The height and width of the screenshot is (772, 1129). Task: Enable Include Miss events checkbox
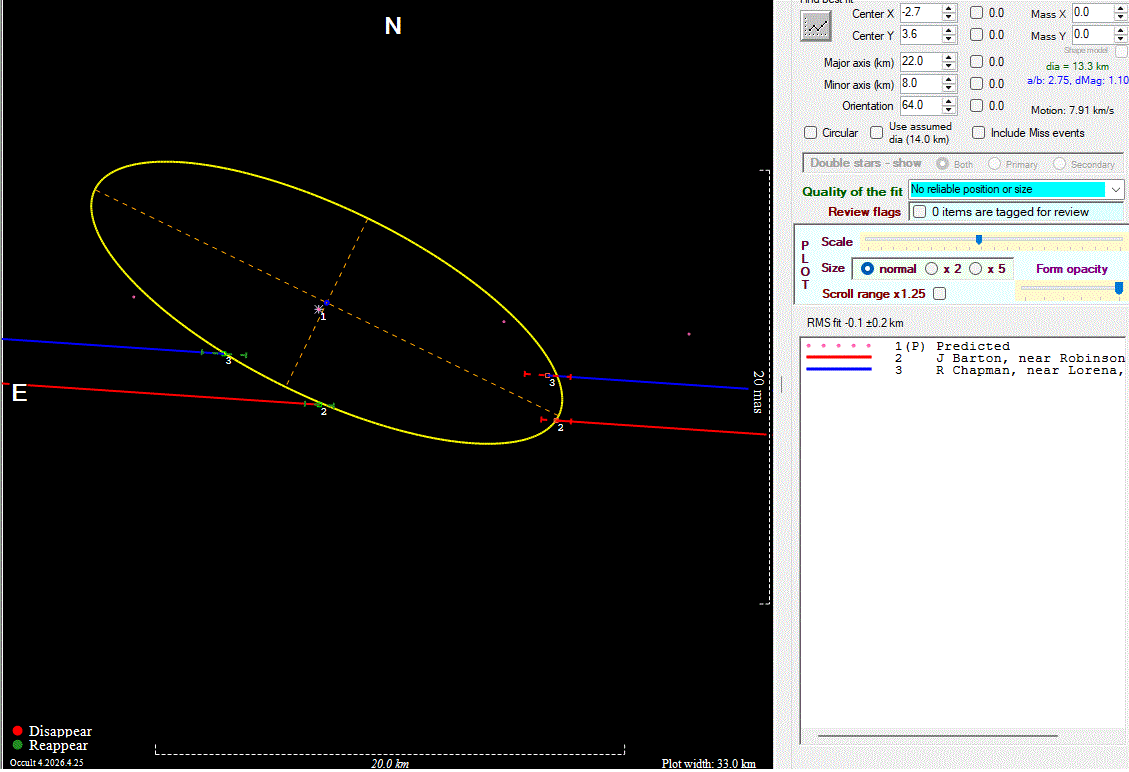pos(979,133)
